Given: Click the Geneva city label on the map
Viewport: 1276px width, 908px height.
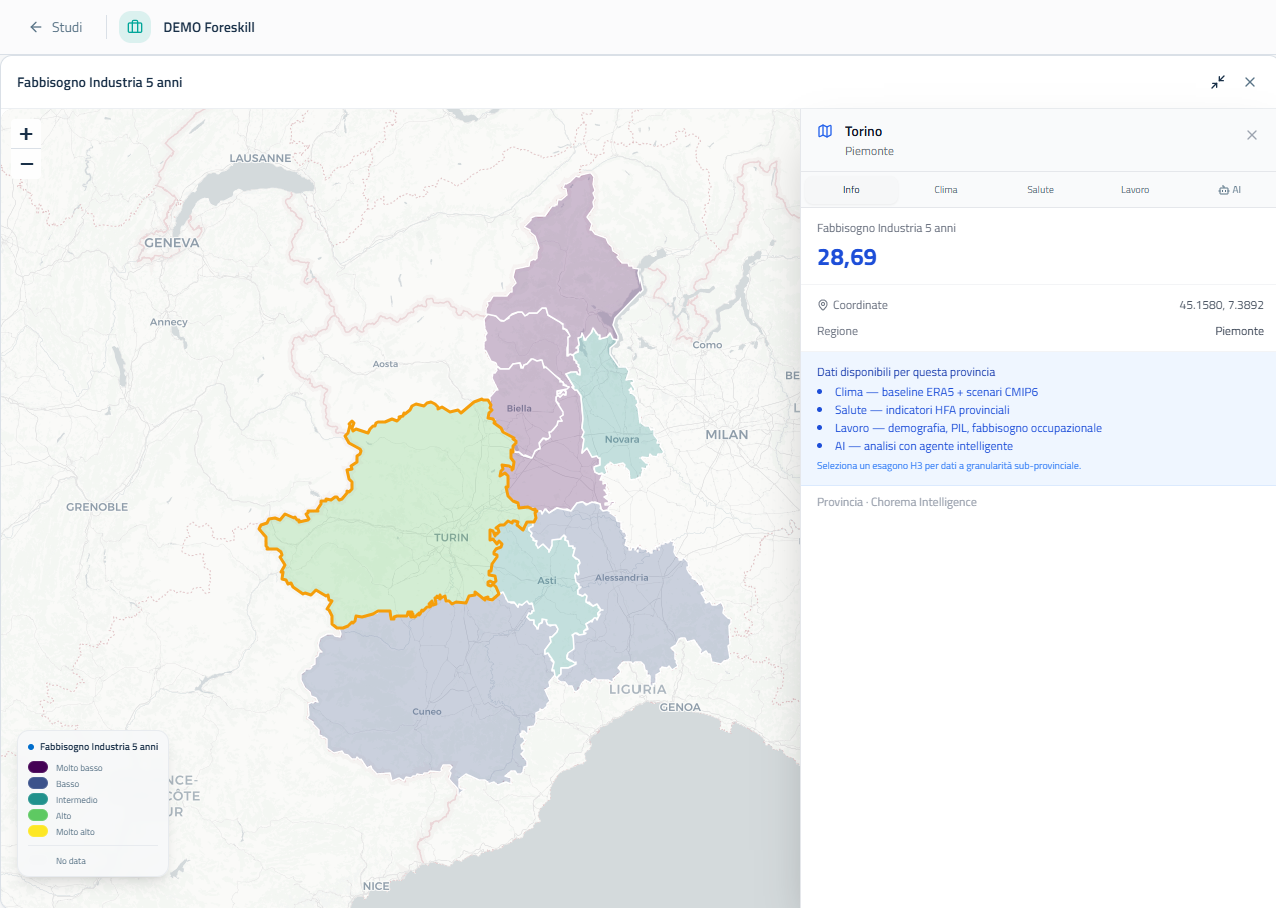Looking at the screenshot, I should 172,242.
